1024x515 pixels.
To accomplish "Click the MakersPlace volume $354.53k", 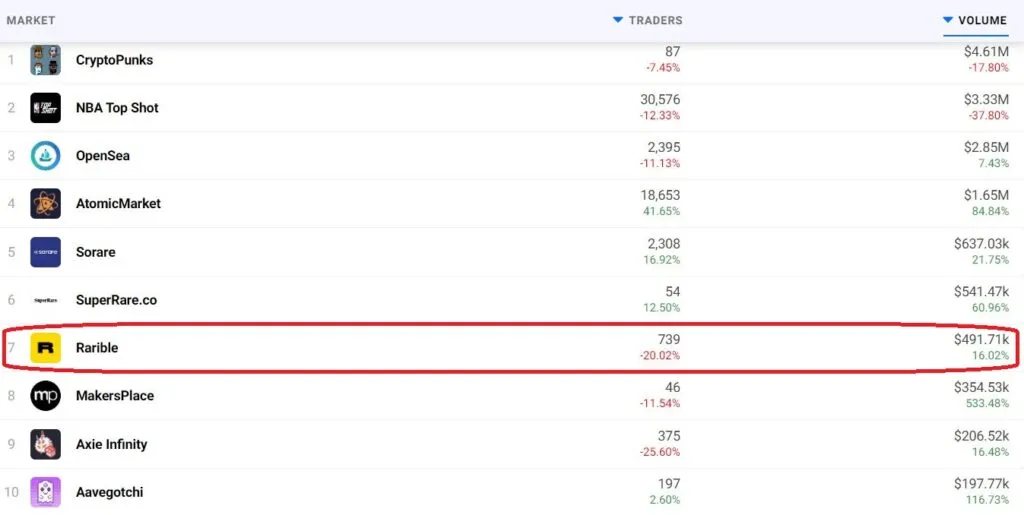I will [x=982, y=388].
